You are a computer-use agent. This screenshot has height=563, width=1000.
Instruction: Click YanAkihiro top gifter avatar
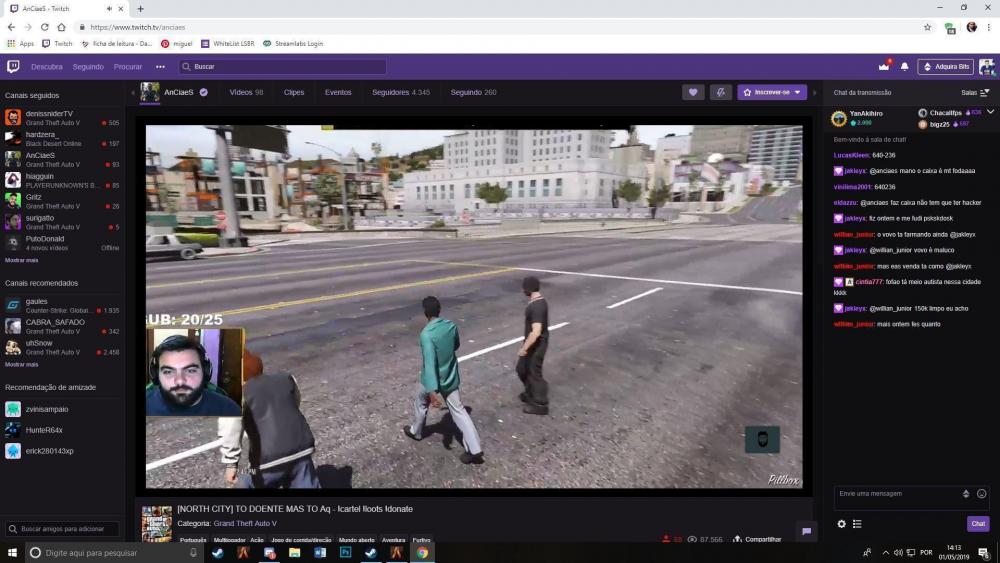(x=839, y=118)
